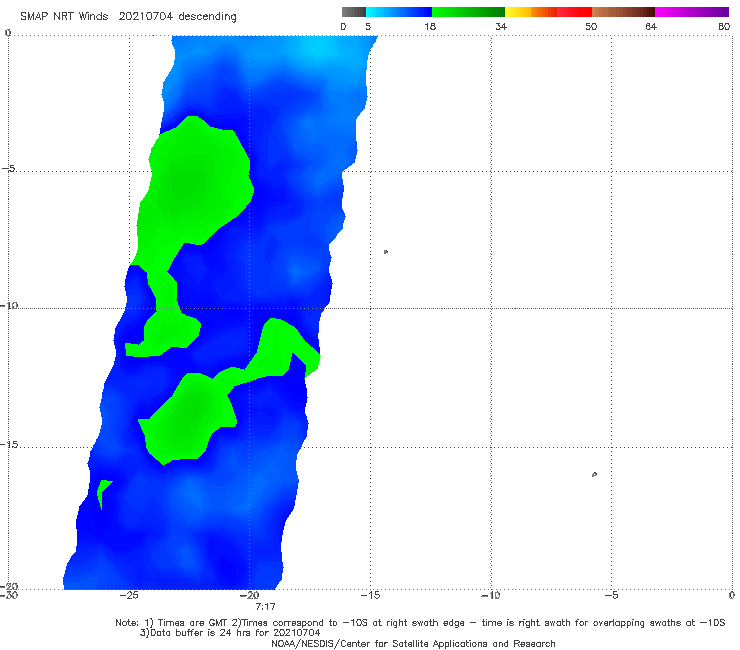Screen dimensions: 740x650
Task: Click the swath time label '7:17'
Action: (x=265, y=607)
